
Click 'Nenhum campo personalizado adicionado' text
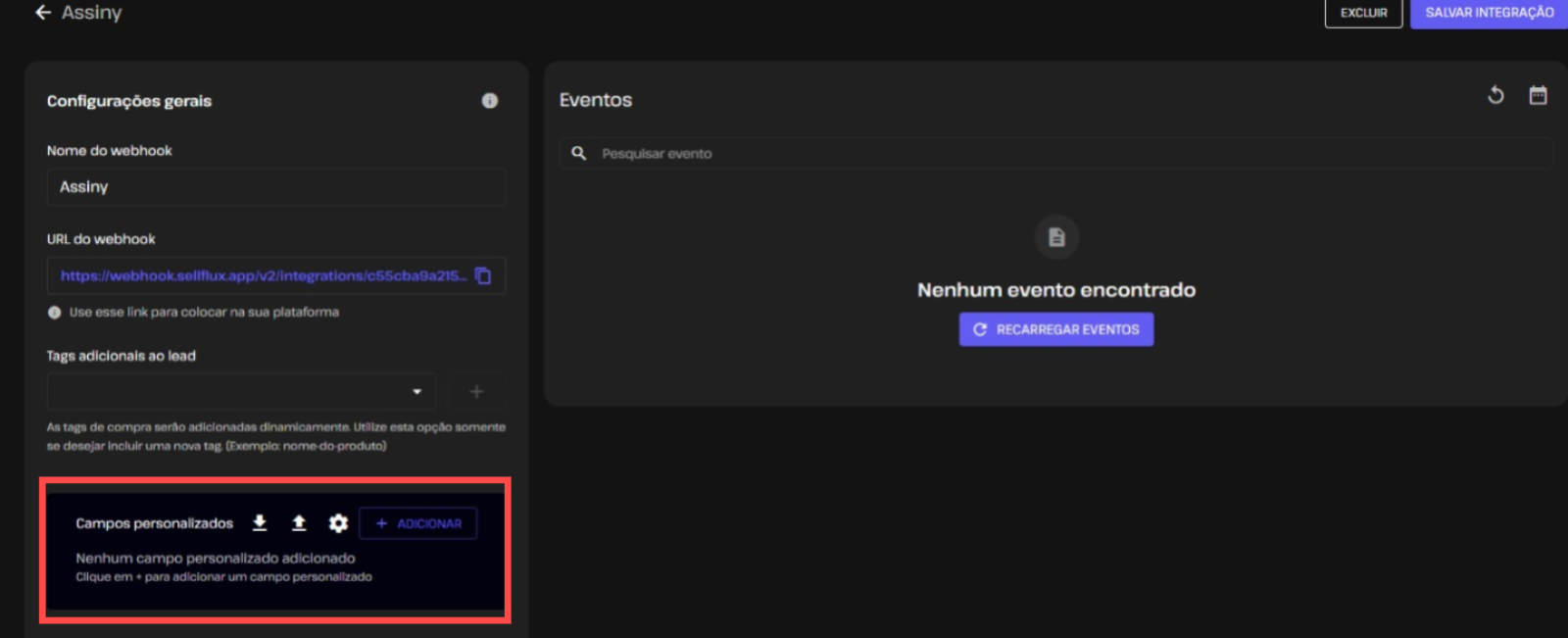point(216,558)
